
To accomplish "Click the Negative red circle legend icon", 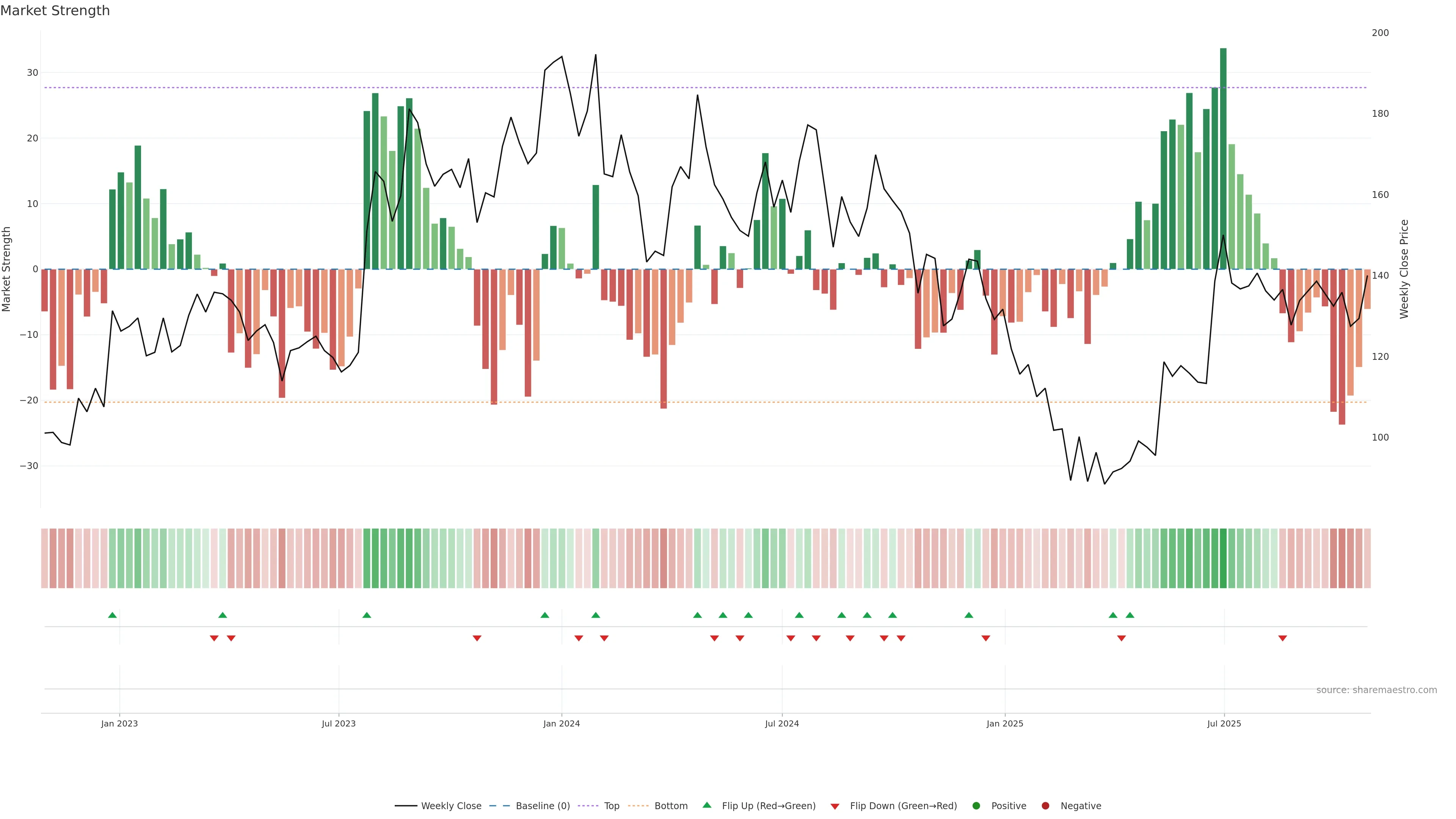I will pyautogui.click(x=1045, y=806).
